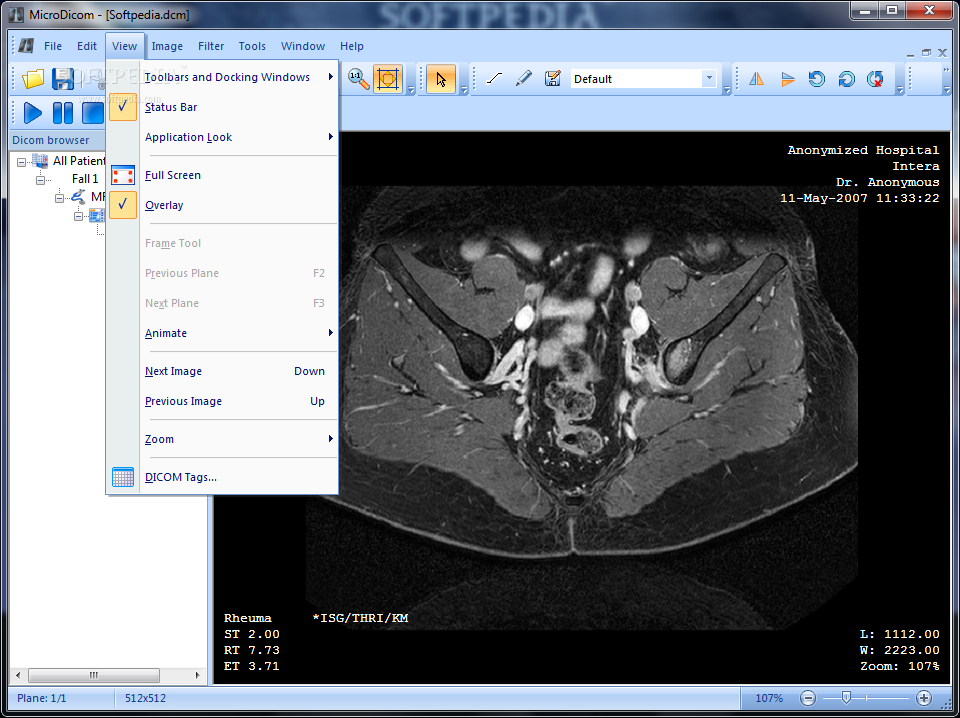Open the preset toolbar options arrow
The height and width of the screenshot is (718, 960).
(727, 89)
